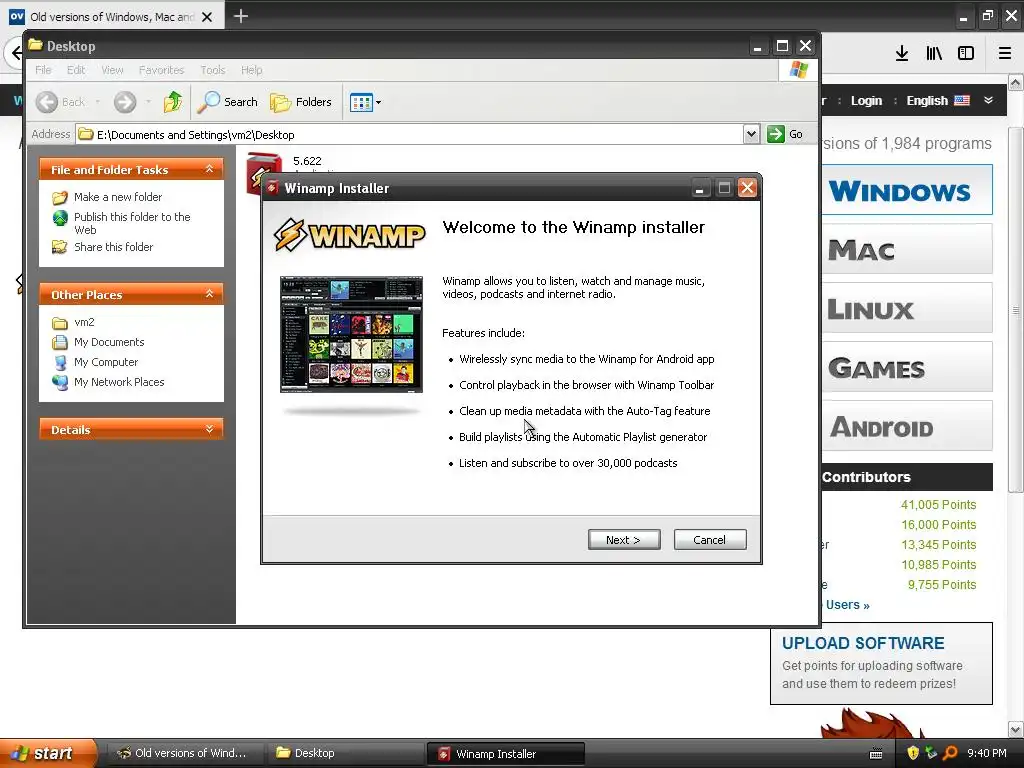The height and width of the screenshot is (768, 1024).
Task: Click the Up folder icon in Explorer
Action: coord(173,102)
